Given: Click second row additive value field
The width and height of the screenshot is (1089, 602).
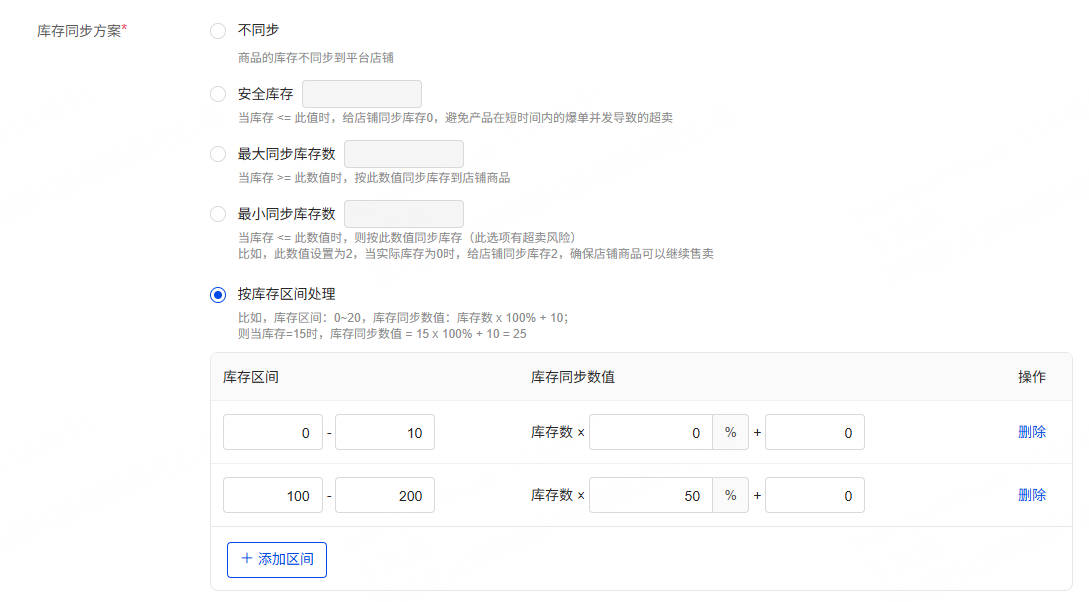Looking at the screenshot, I should [815, 495].
